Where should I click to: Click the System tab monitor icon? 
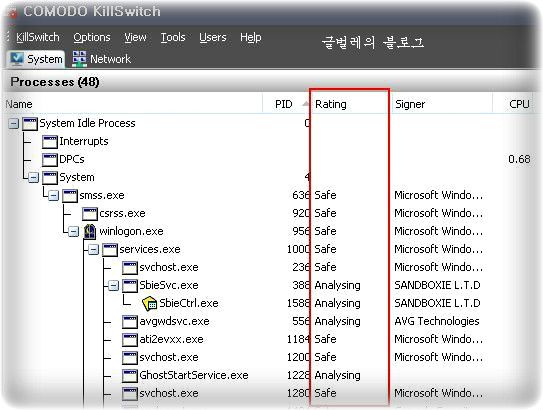pyautogui.click(x=17, y=59)
